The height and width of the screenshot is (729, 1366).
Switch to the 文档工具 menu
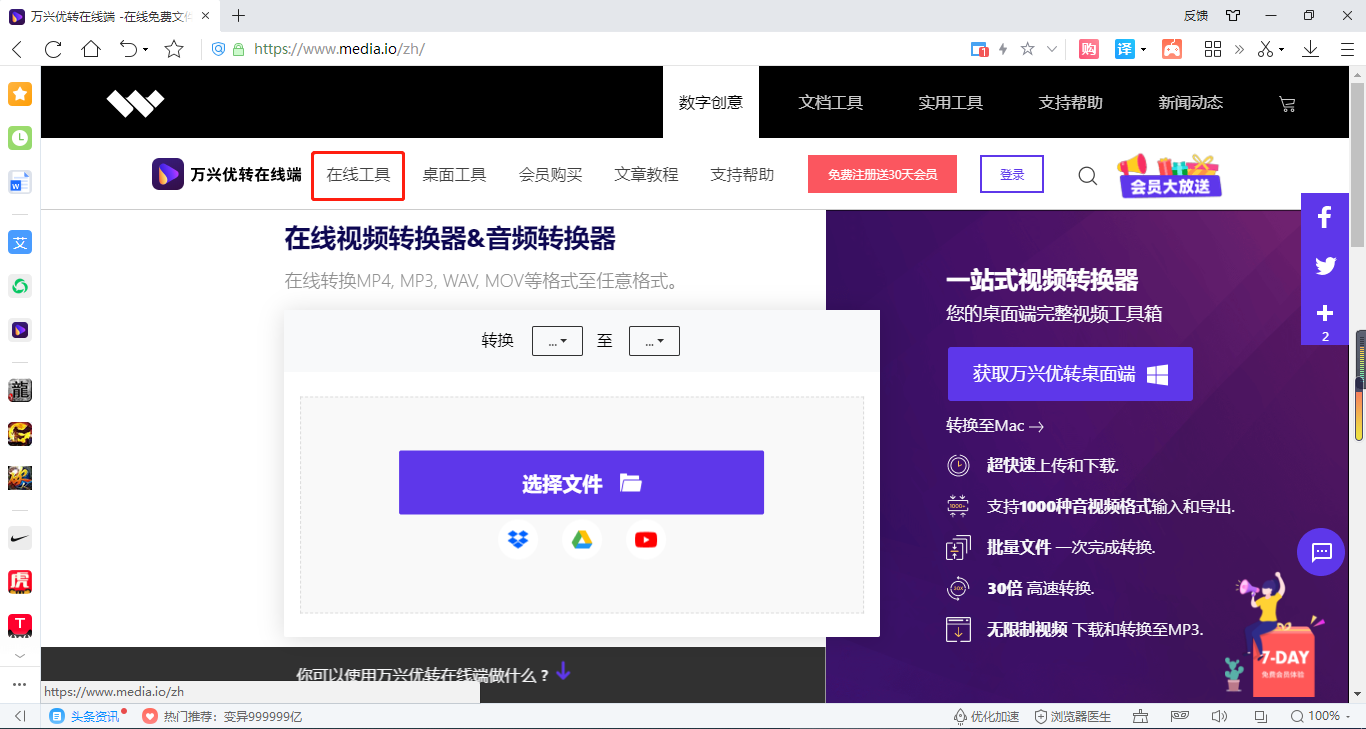click(x=831, y=101)
